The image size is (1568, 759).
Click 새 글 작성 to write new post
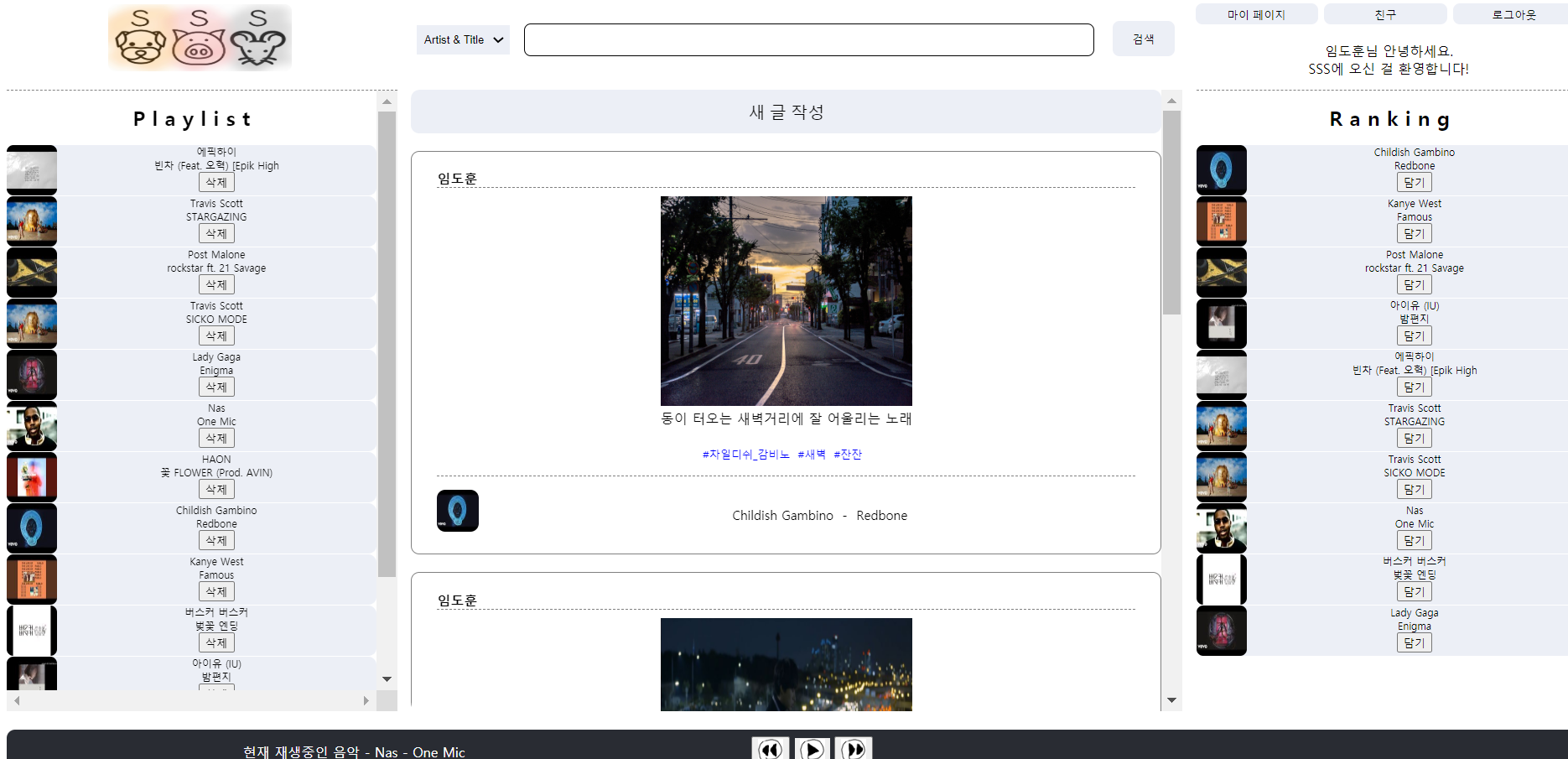[787, 112]
